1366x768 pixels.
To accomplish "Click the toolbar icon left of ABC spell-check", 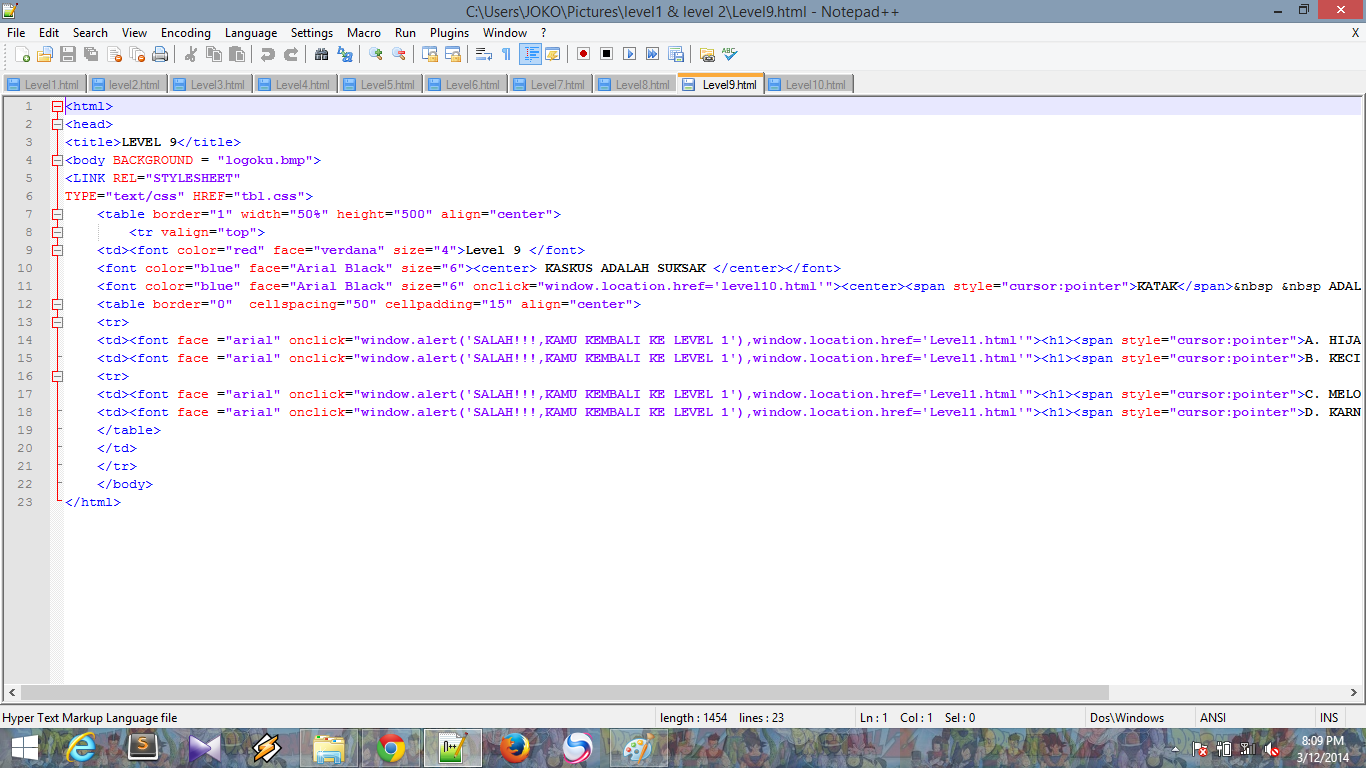I will click(x=707, y=54).
